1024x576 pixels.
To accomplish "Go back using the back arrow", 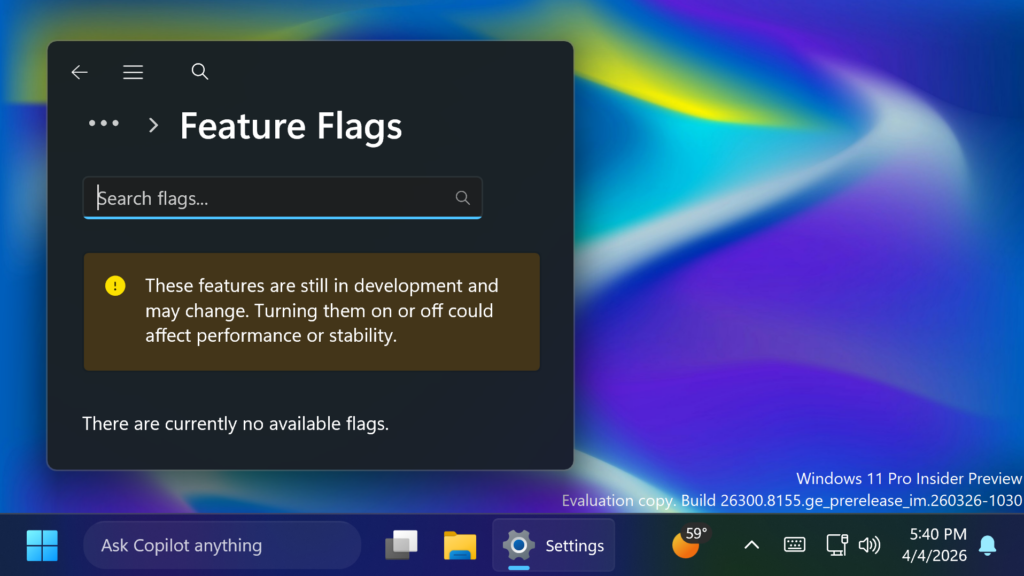I will 79,72.
